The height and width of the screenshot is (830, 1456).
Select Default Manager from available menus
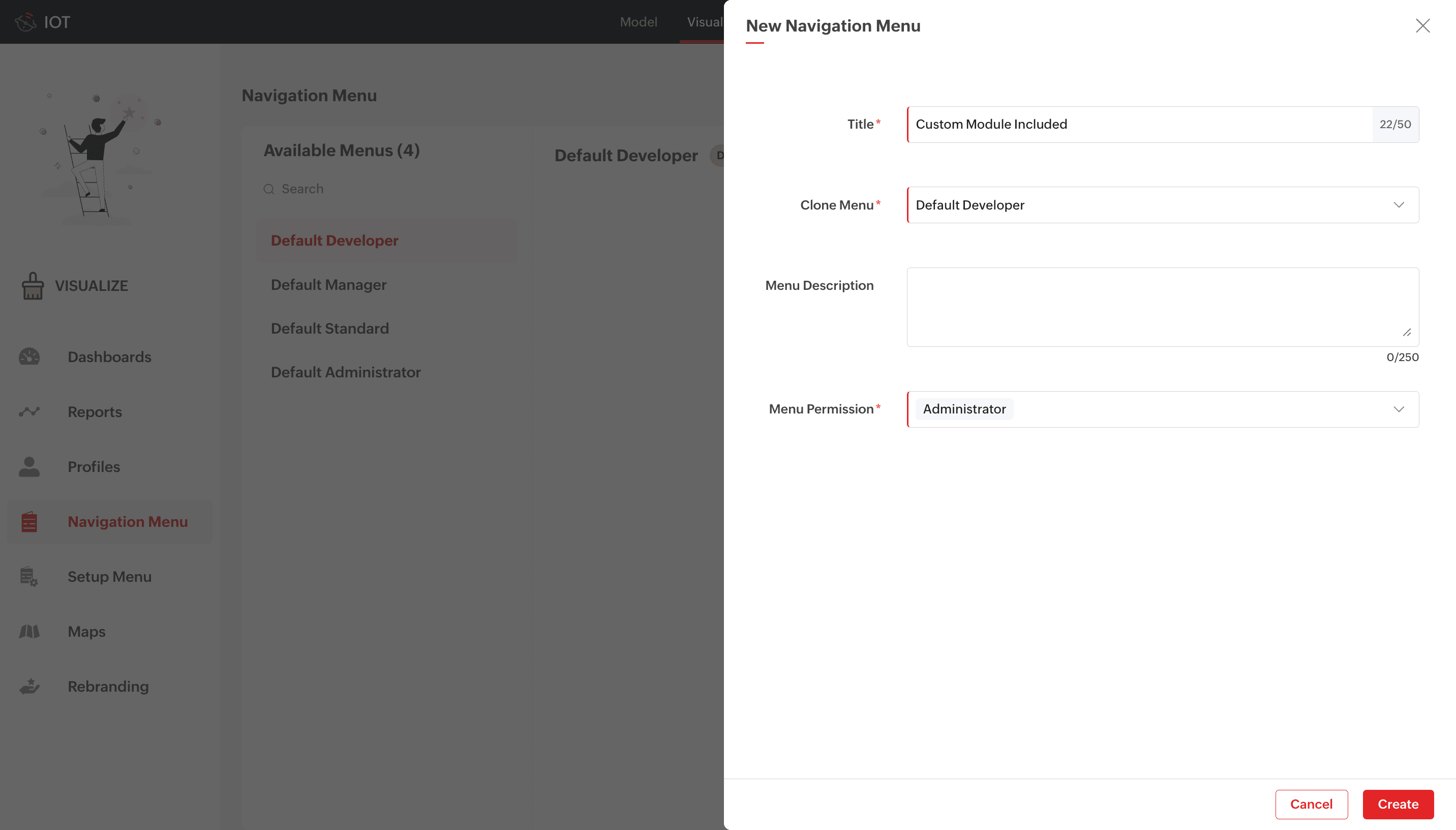(329, 284)
